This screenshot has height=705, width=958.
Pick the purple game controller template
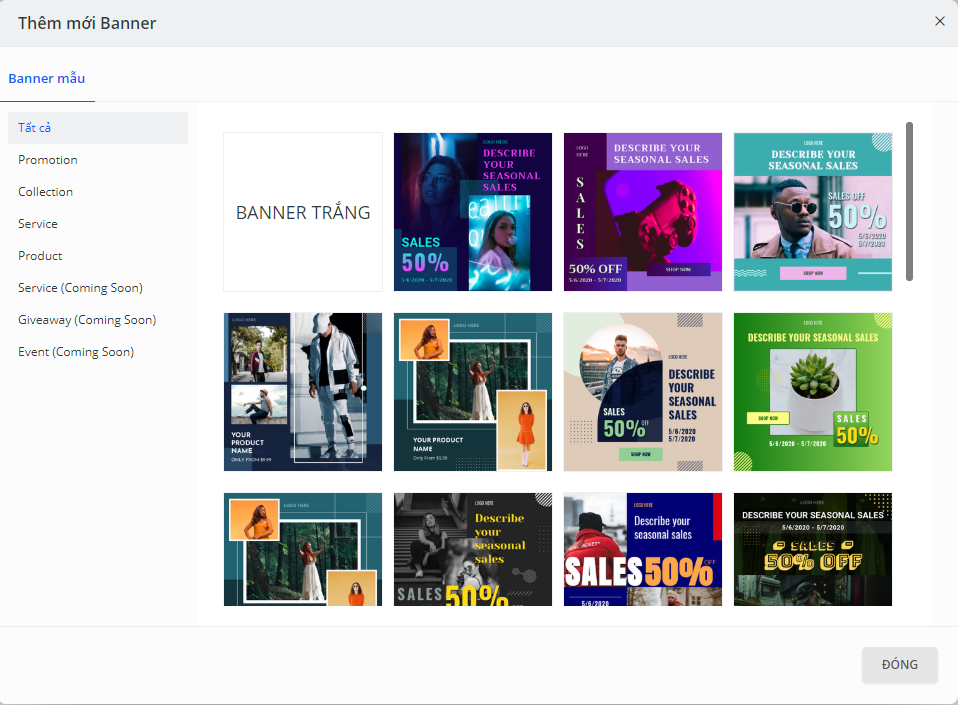tap(643, 212)
